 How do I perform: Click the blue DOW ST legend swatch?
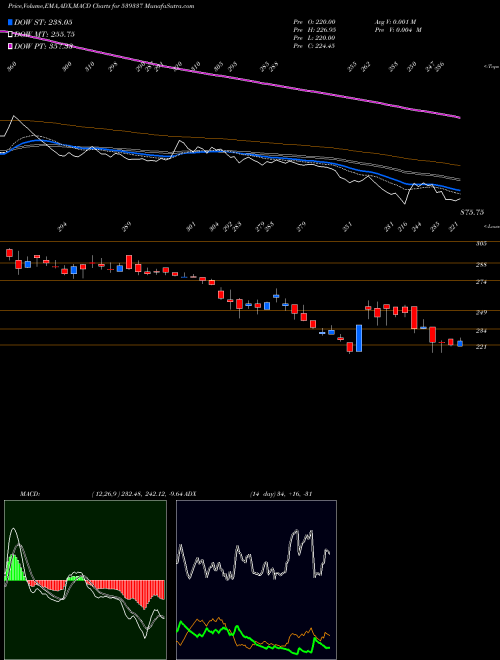pos(11,22)
